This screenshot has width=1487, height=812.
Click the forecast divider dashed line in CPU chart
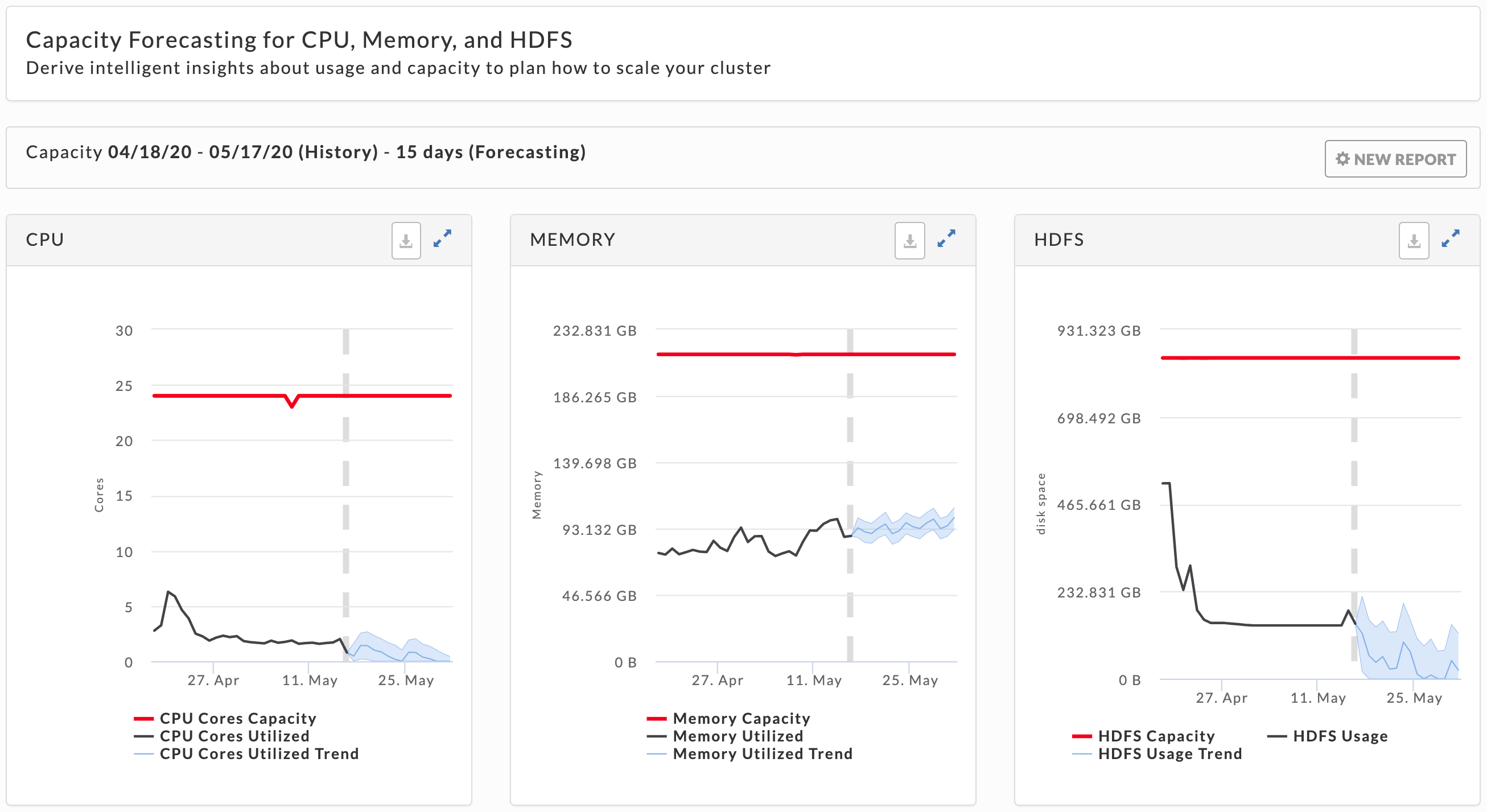pos(346,473)
